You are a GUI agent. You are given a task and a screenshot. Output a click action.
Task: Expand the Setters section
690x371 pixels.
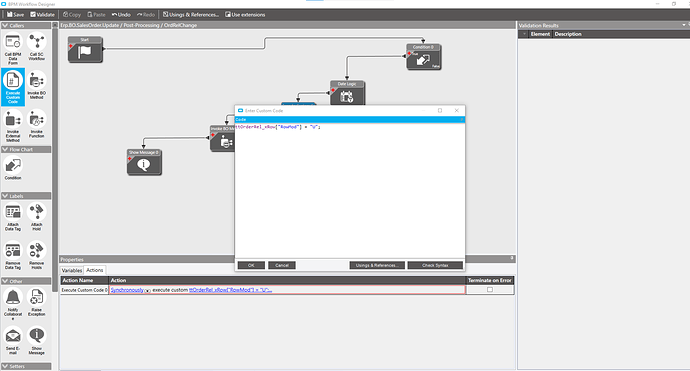click(x=5, y=366)
